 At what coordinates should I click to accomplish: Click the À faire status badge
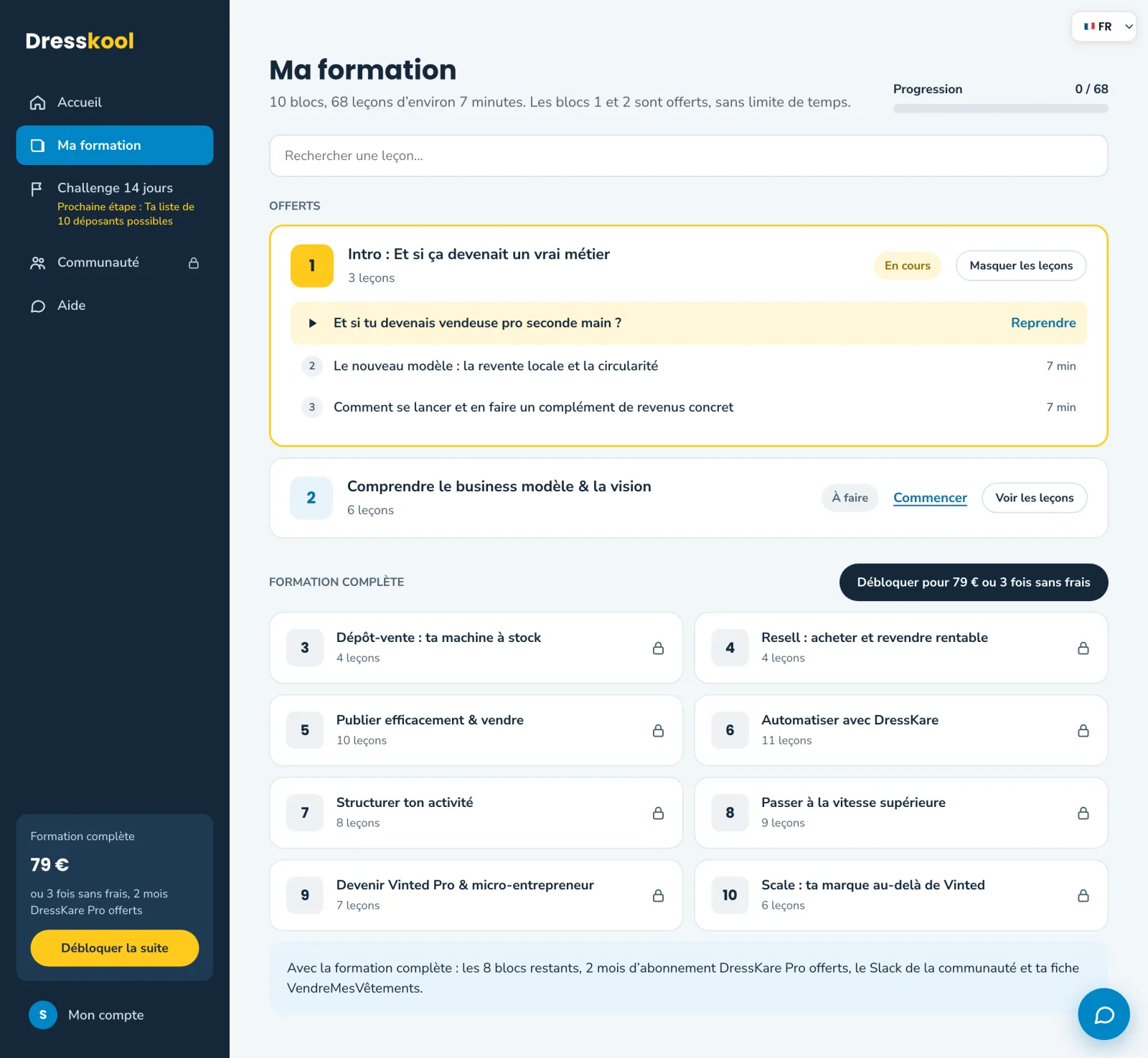point(850,498)
